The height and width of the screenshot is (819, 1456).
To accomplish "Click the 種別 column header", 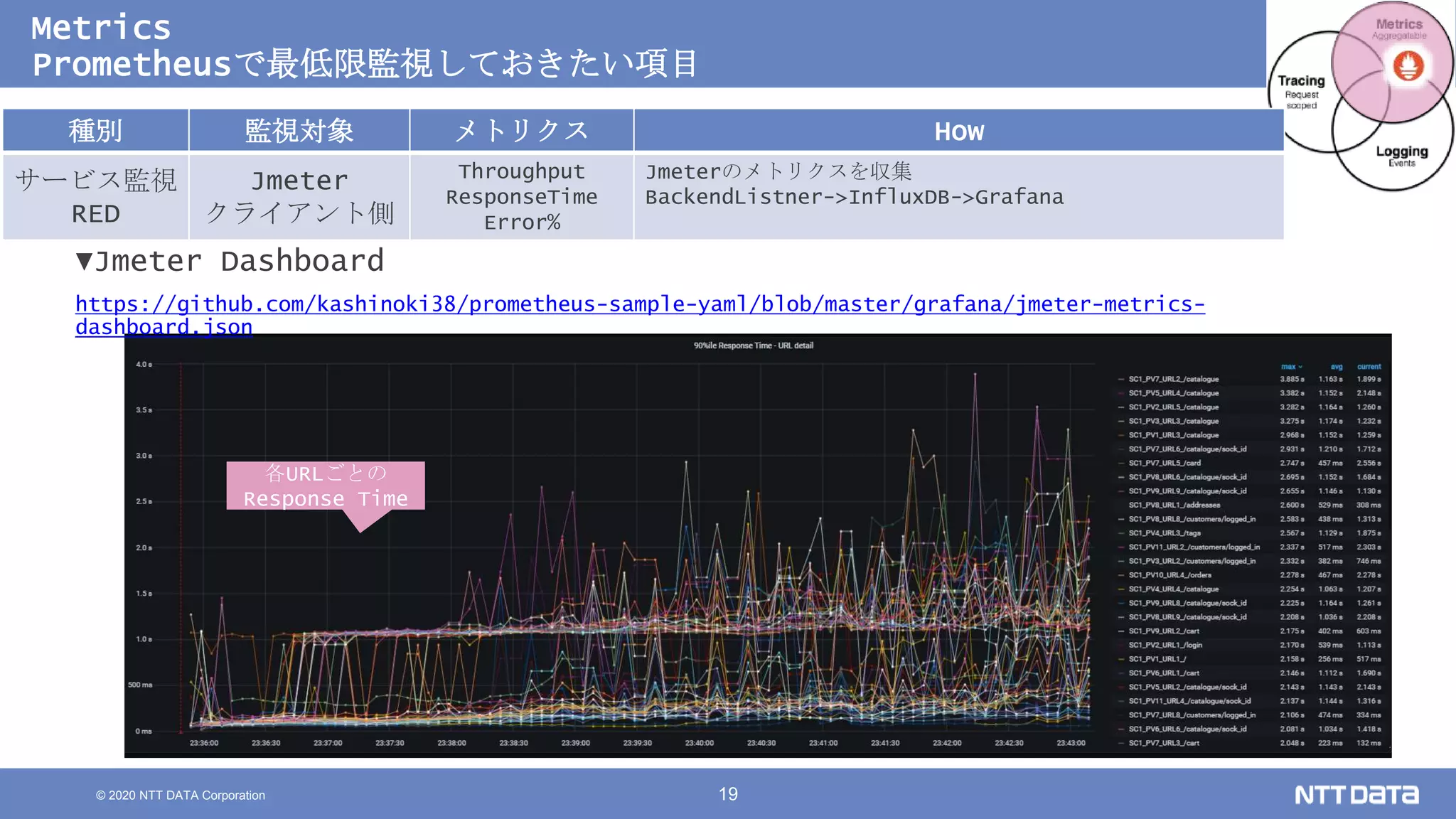I will (95, 130).
